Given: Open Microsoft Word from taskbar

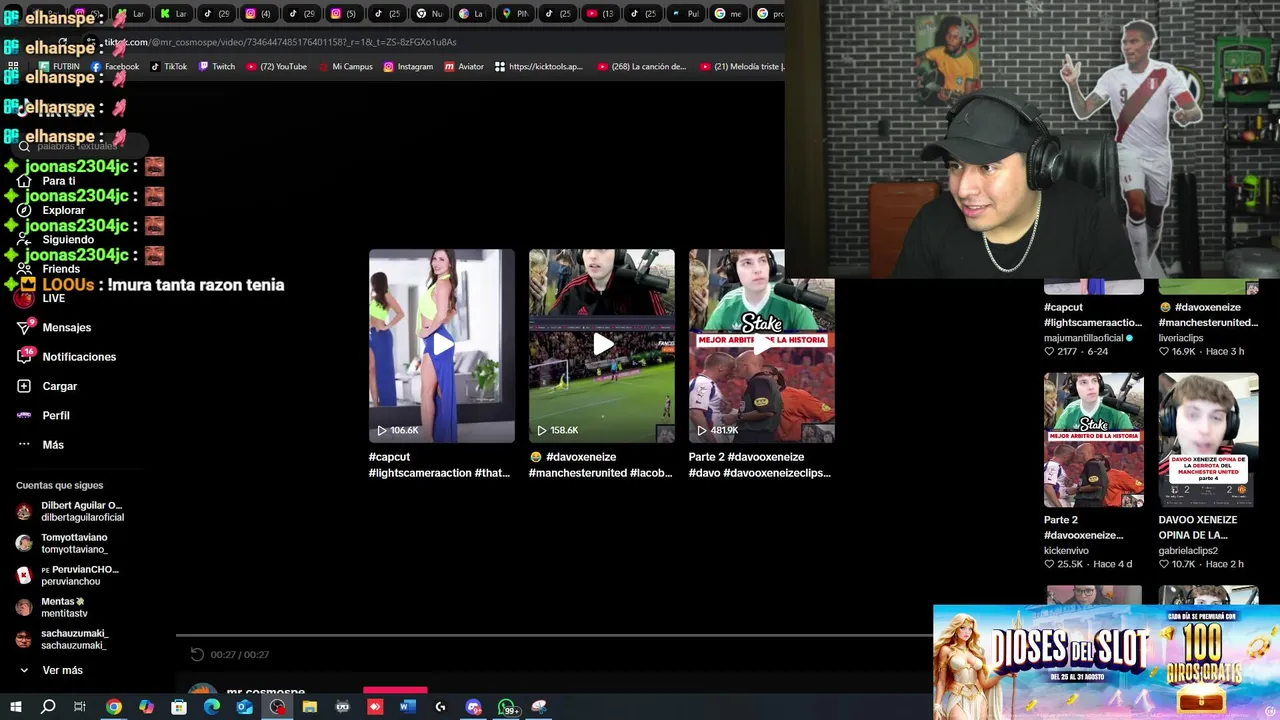Looking at the screenshot, I should pos(408,707).
